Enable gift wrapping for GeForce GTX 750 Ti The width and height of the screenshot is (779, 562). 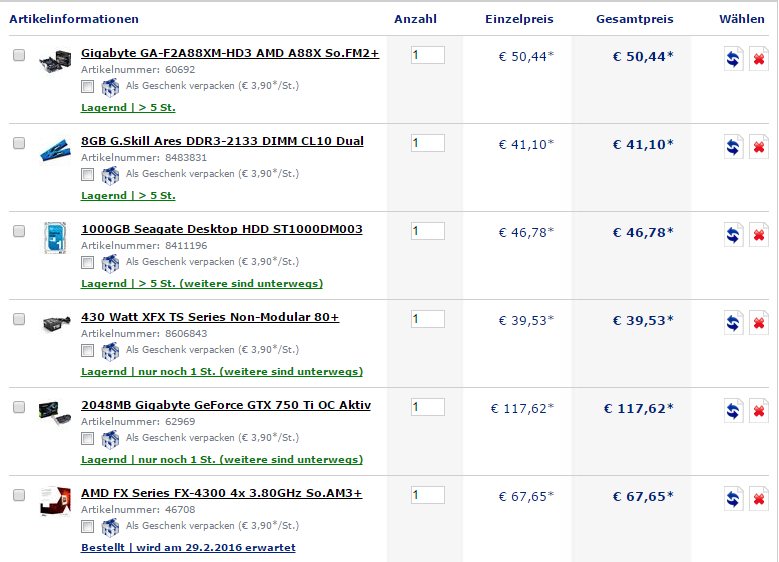pyautogui.click(x=87, y=438)
